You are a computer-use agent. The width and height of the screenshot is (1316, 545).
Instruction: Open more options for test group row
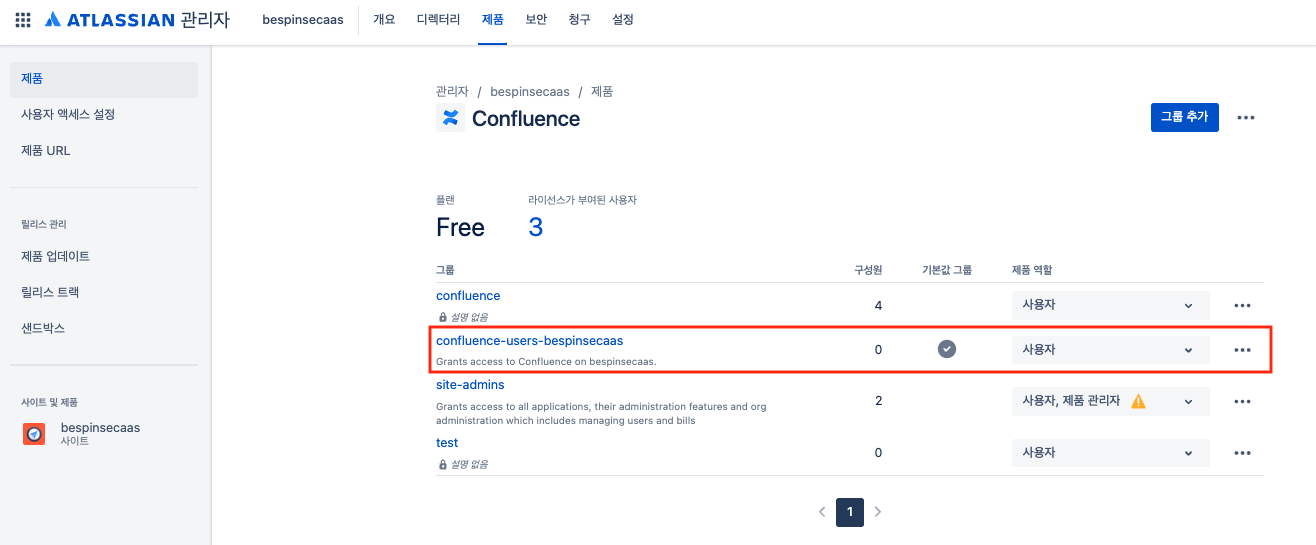coord(1242,453)
